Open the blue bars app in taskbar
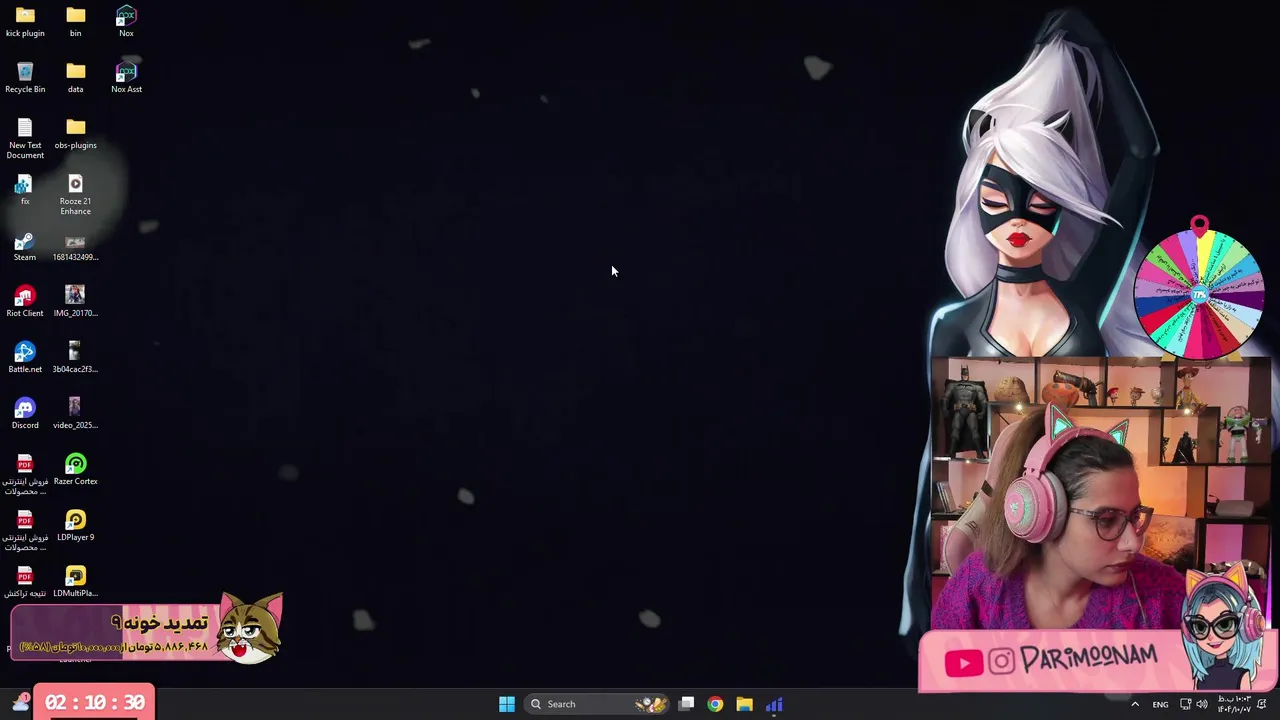The image size is (1280, 720). tap(774, 704)
